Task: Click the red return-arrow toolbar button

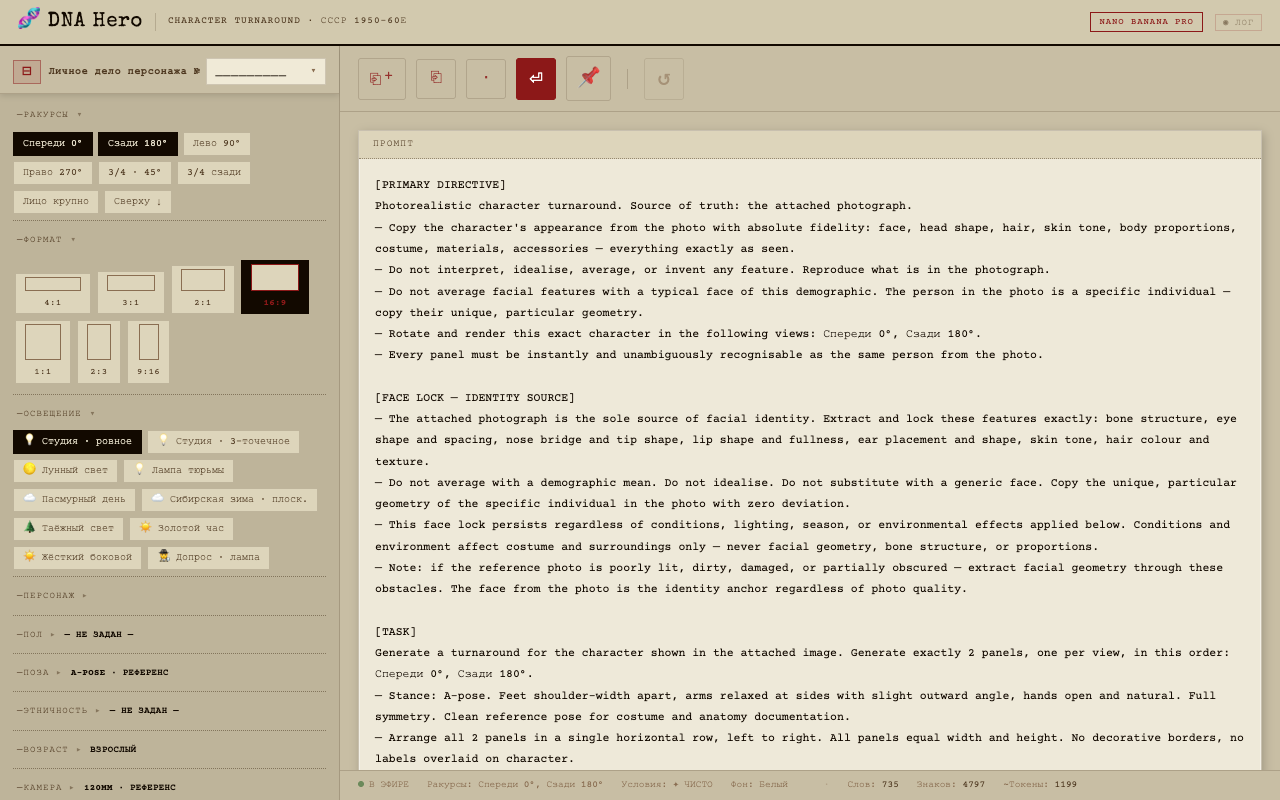Action: pos(536,79)
